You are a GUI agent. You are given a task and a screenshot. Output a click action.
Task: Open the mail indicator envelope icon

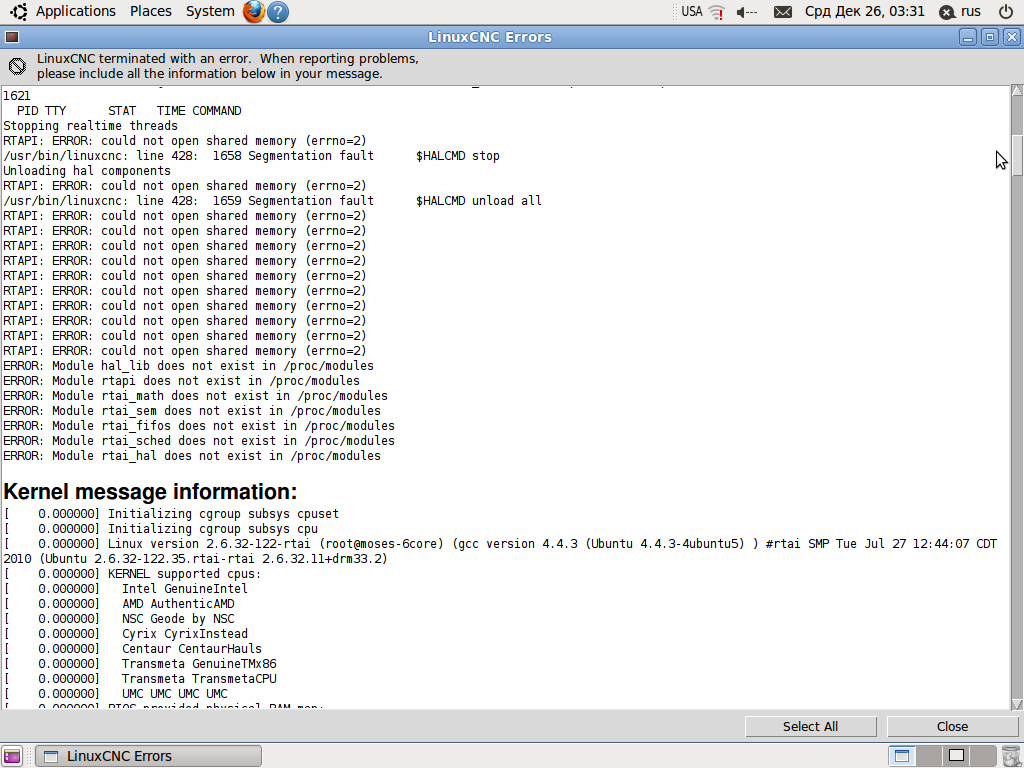[782, 12]
